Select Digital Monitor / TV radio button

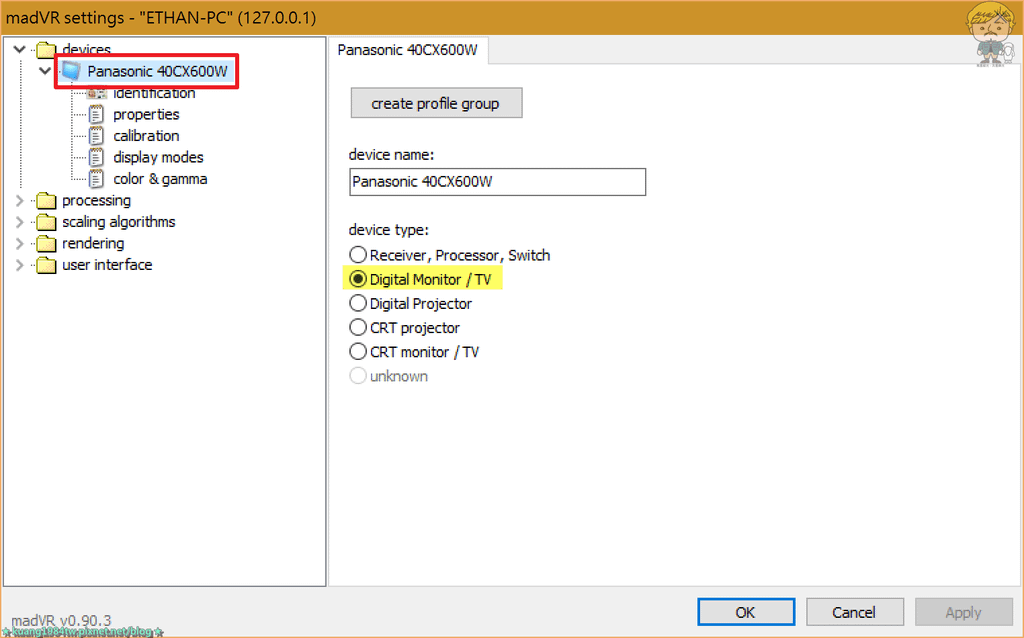pyautogui.click(x=358, y=279)
